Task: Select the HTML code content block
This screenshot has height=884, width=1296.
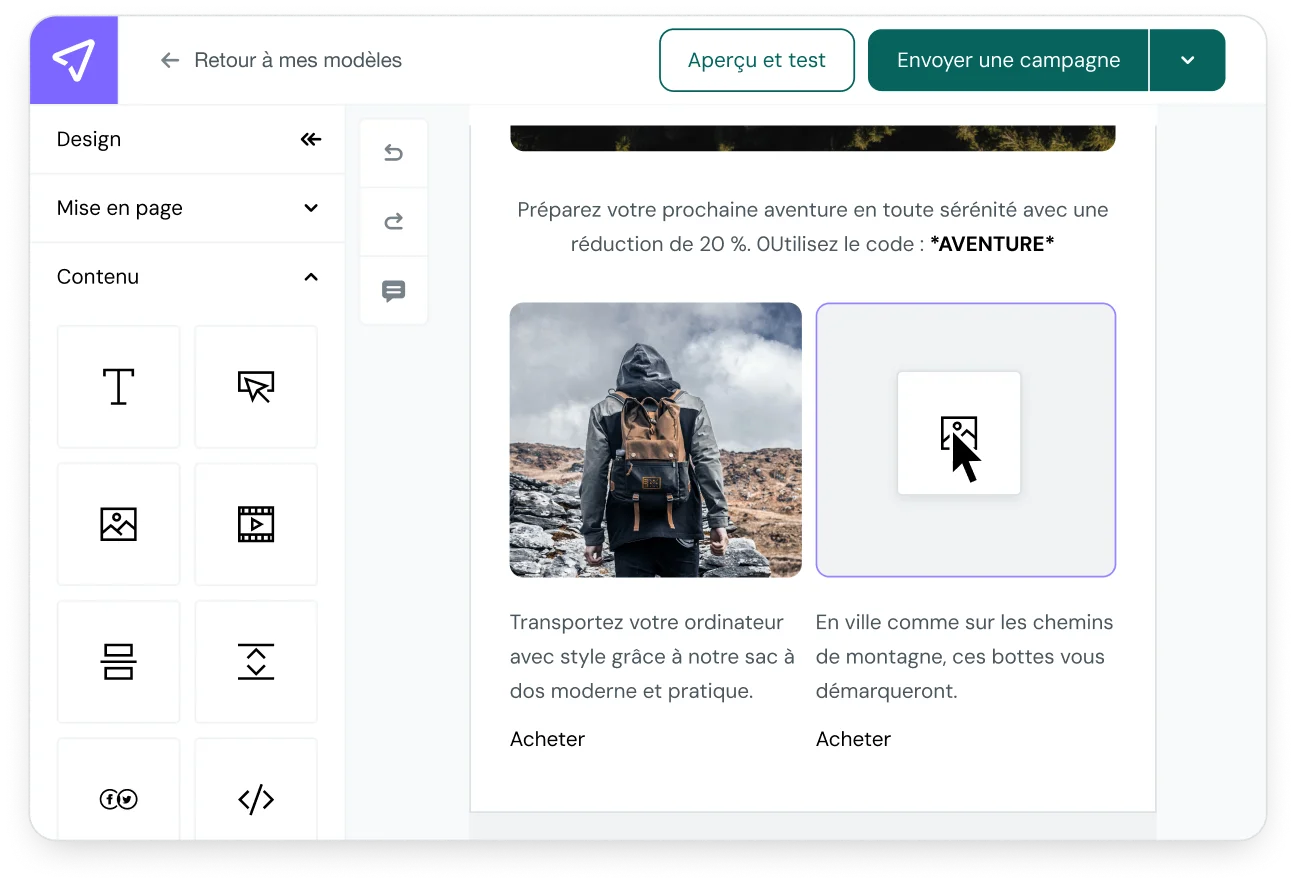Action: pyautogui.click(x=256, y=790)
